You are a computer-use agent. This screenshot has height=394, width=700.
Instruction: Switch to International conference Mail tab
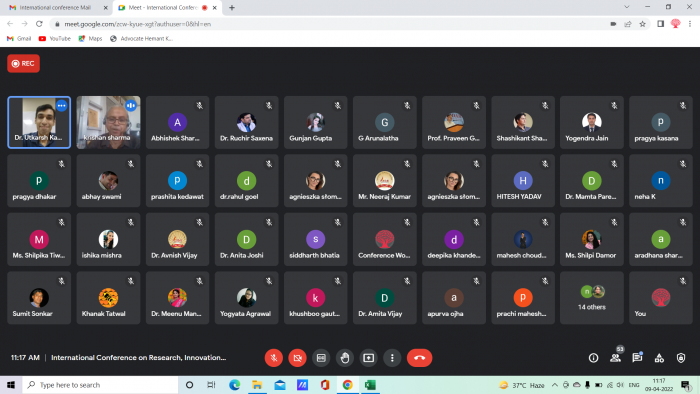pyautogui.click(x=55, y=8)
